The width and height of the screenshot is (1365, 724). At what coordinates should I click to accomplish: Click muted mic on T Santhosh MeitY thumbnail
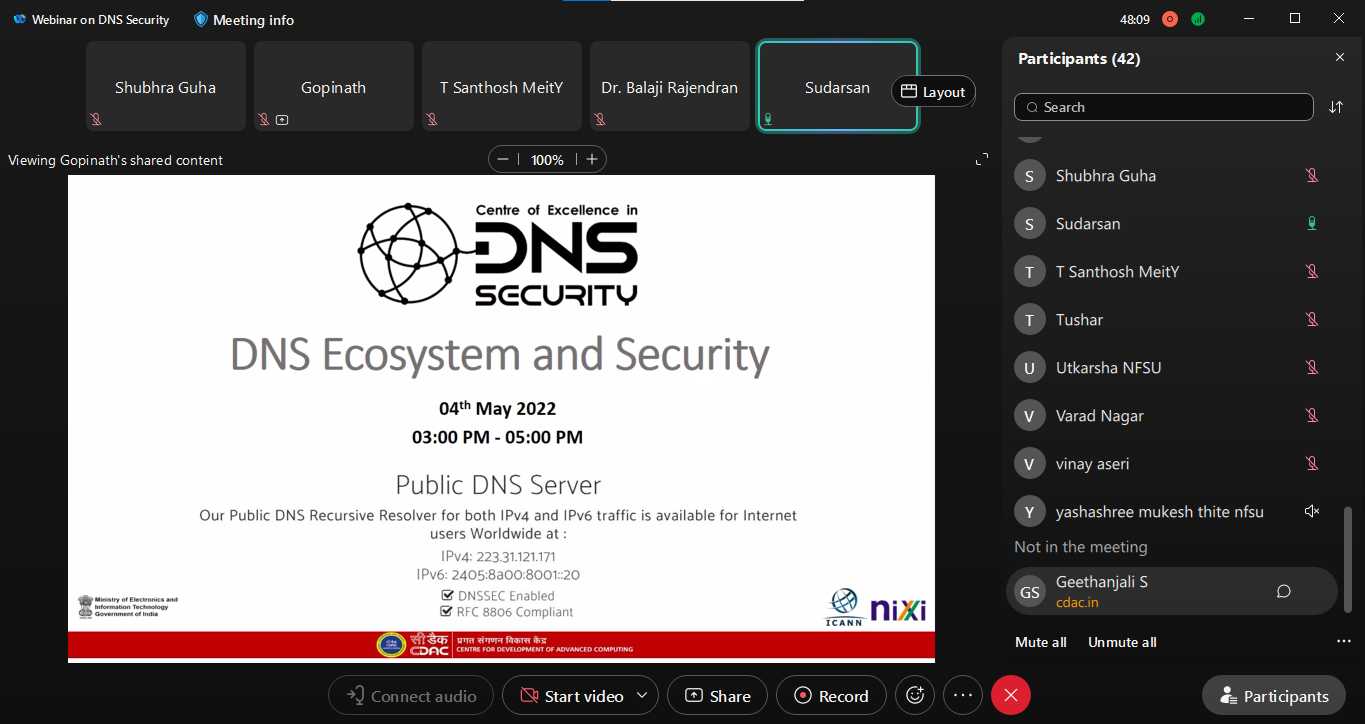[433, 119]
